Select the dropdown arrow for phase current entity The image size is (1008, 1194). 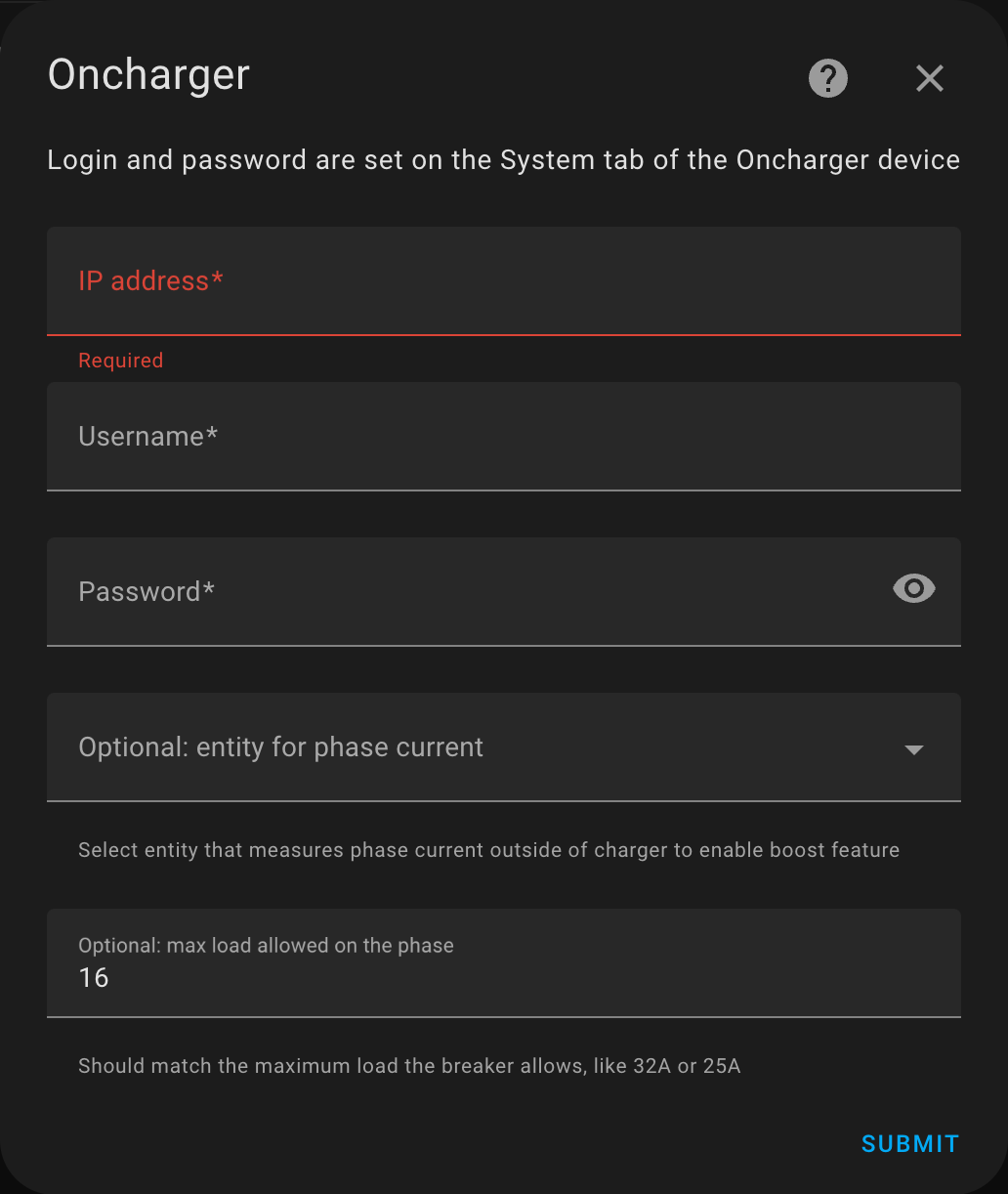913,749
